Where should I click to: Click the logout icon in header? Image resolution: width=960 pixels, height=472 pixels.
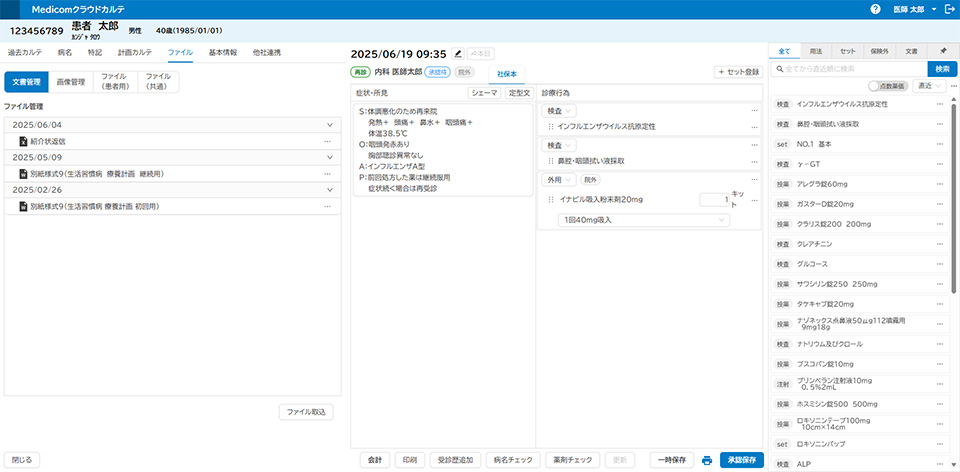point(949,9)
